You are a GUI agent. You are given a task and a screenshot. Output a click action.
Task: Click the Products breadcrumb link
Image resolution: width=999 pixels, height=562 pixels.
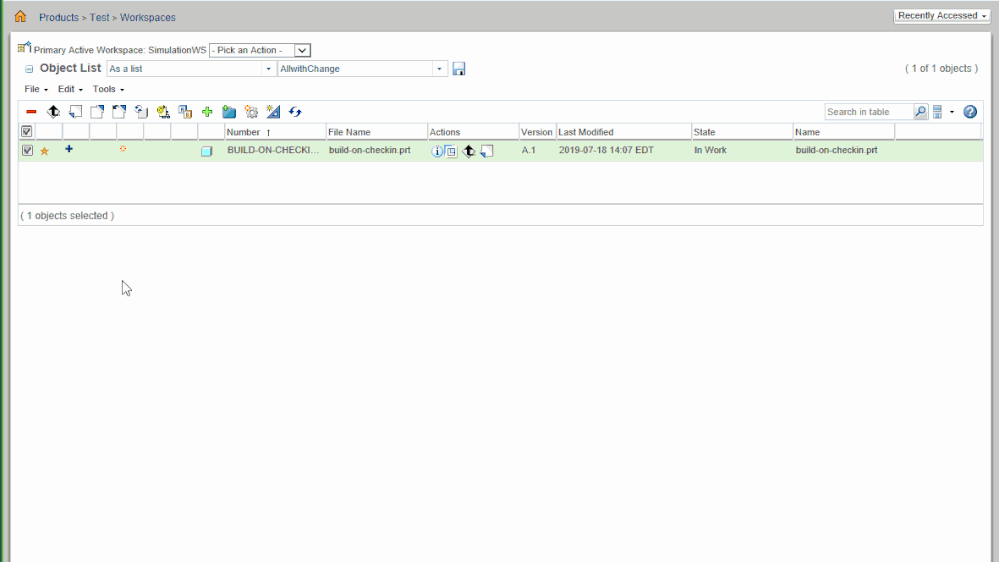59,17
